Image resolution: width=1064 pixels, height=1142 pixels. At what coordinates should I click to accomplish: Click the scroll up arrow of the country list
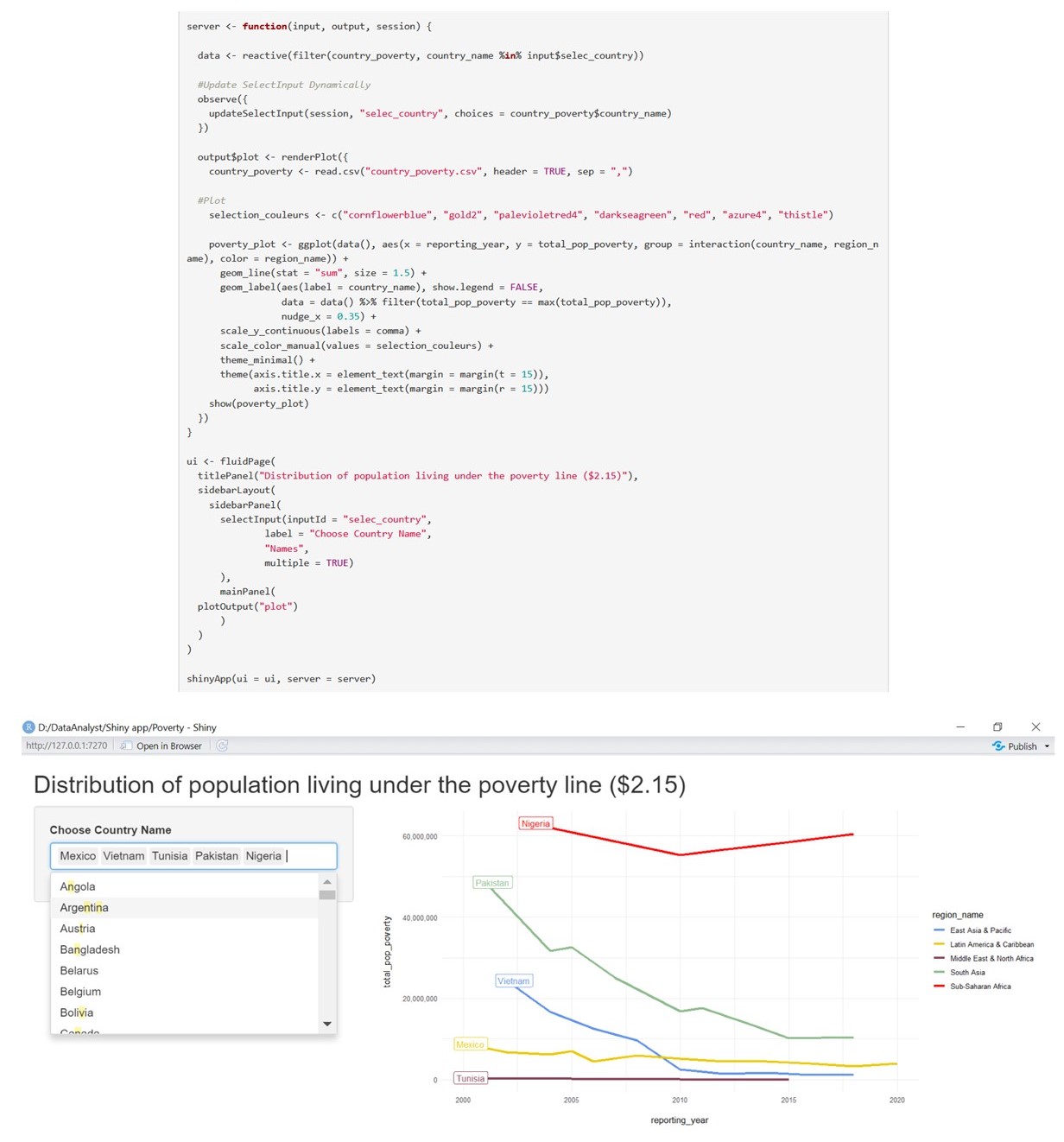click(x=326, y=882)
